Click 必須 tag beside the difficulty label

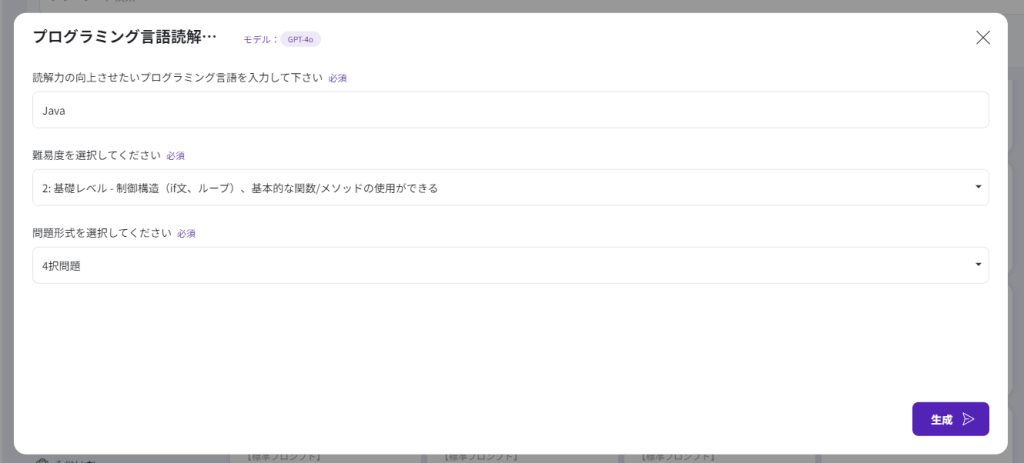pos(176,156)
